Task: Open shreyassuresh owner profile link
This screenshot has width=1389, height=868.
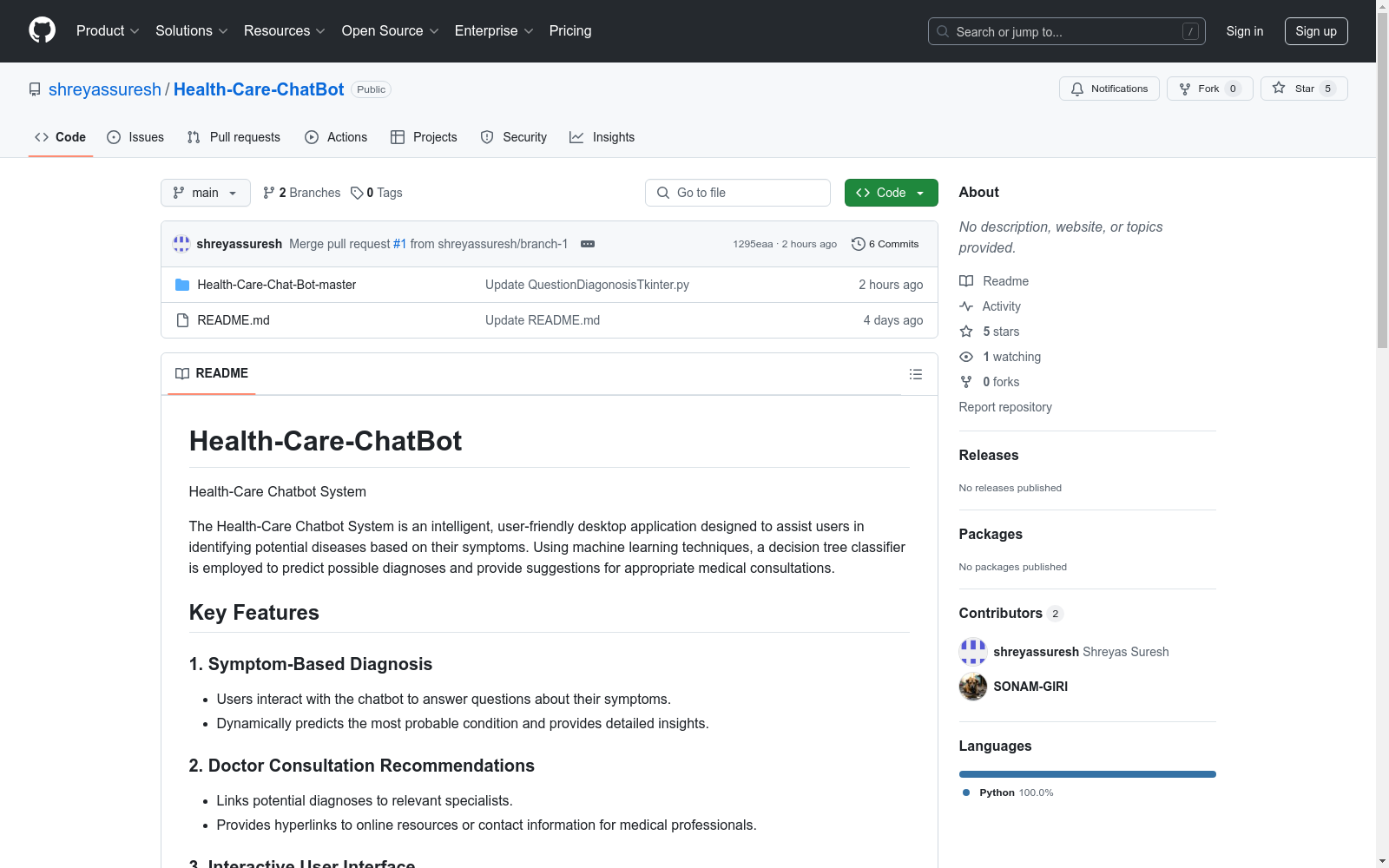Action: pos(105,89)
